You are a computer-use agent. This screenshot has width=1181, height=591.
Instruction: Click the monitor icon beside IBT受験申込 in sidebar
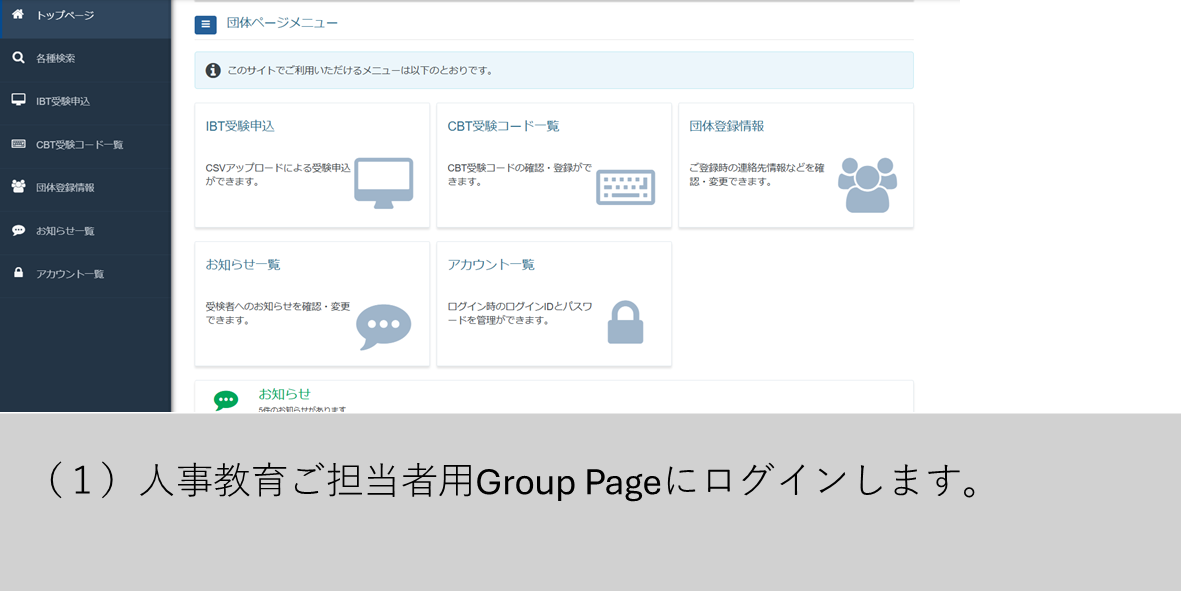coord(18,99)
